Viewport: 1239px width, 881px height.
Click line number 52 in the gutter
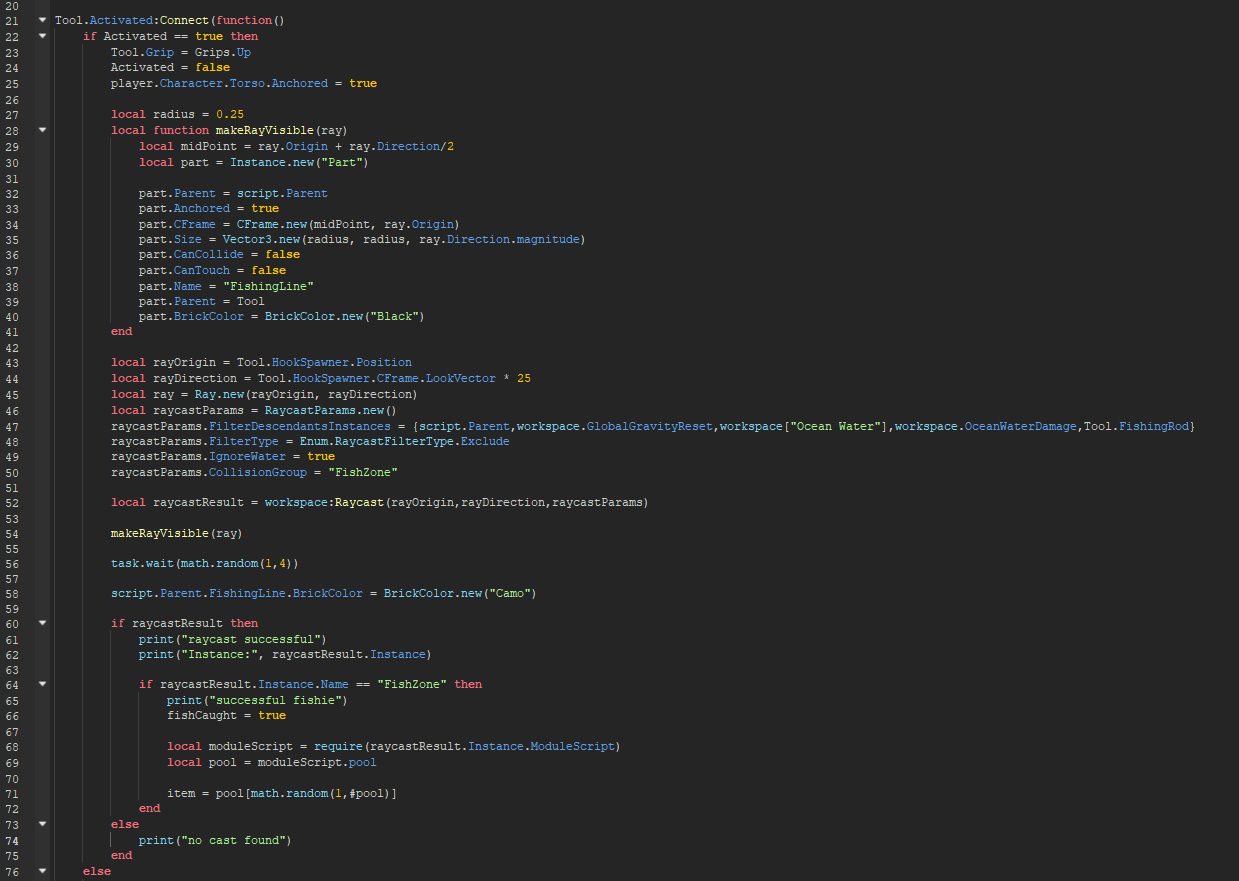click(x=12, y=502)
